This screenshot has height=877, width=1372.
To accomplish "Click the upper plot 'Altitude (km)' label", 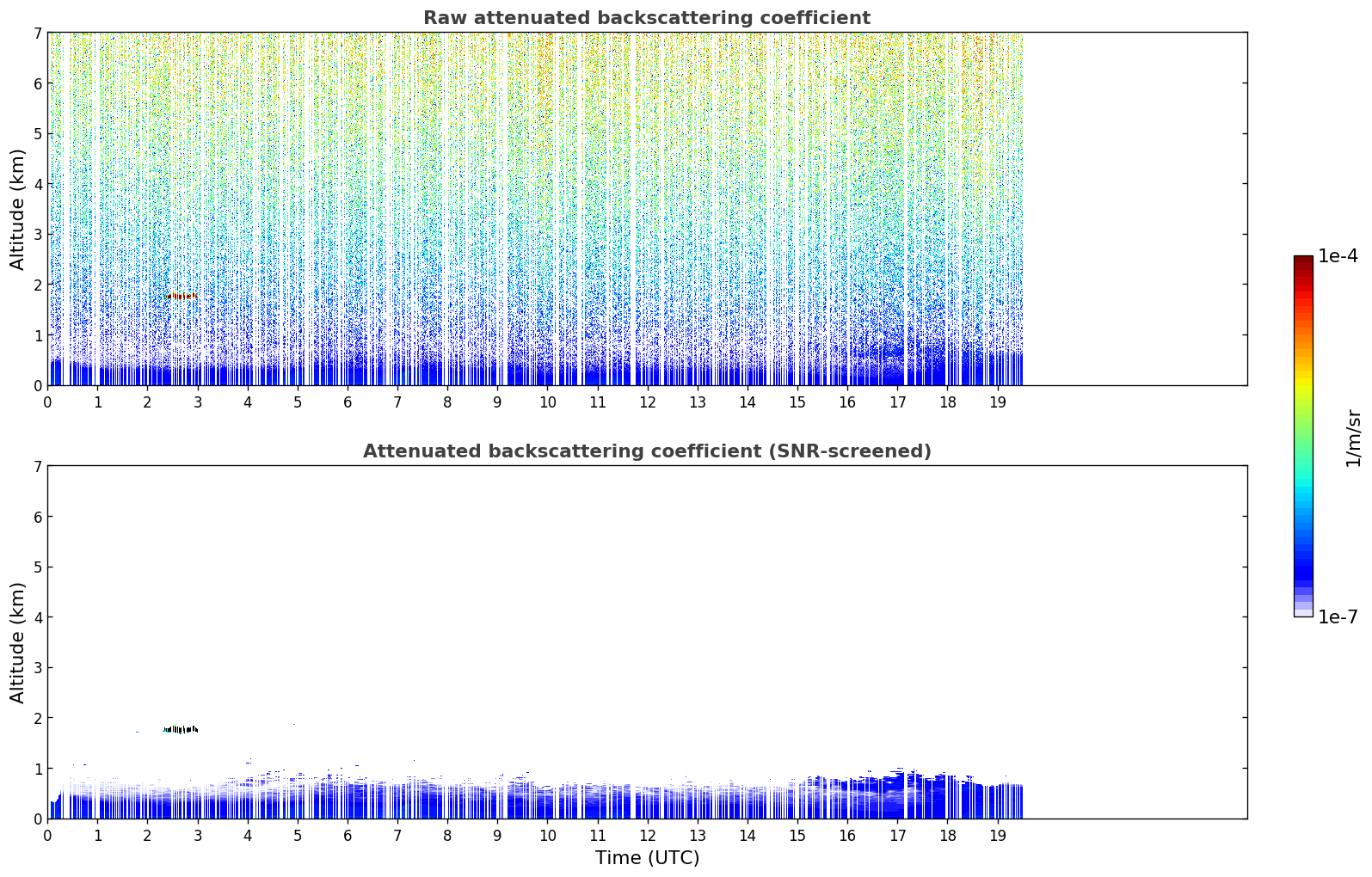I will 18,209.
